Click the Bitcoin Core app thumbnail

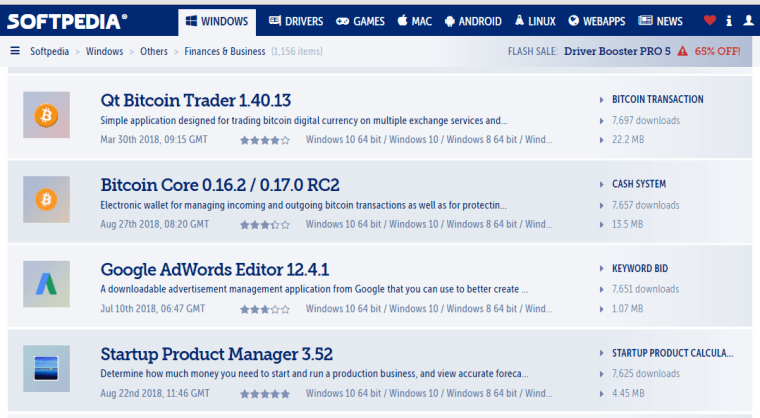[x=47, y=199]
